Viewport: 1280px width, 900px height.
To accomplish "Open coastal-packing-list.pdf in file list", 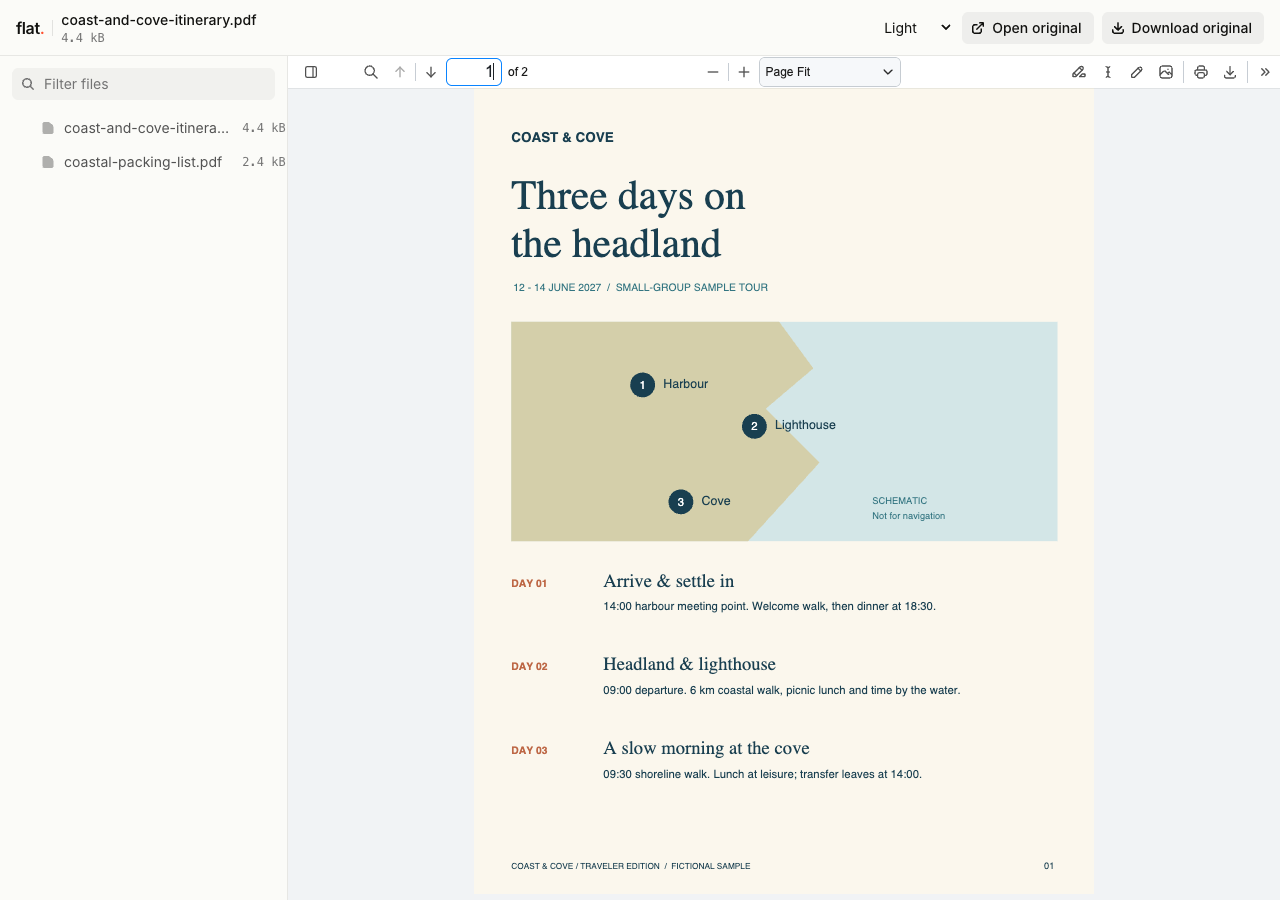I will pos(143,162).
